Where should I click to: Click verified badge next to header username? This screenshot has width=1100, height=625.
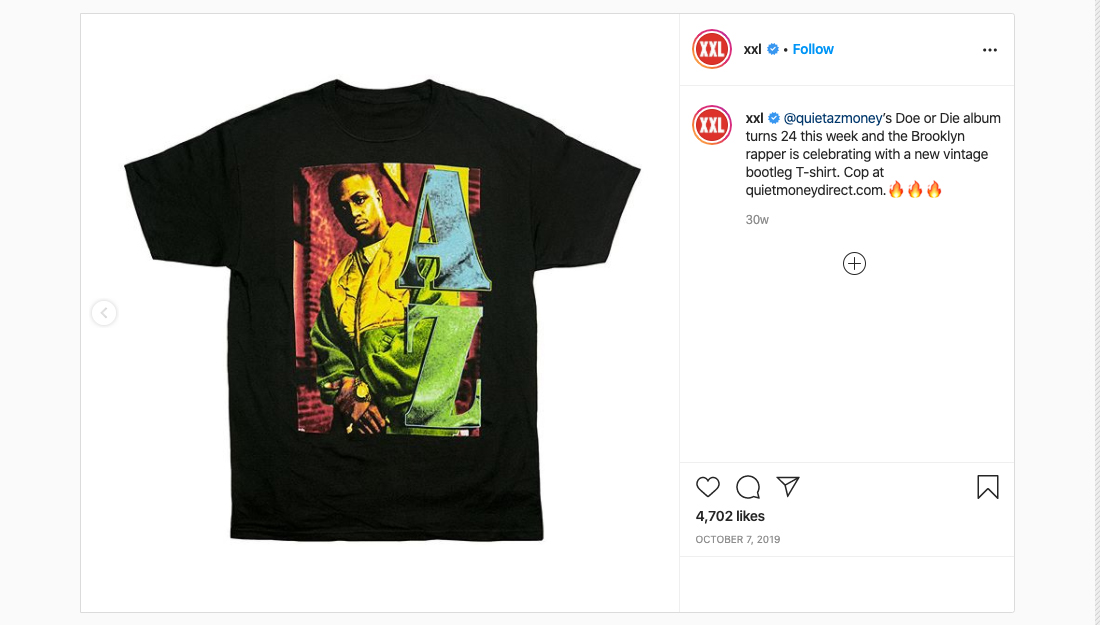click(x=772, y=49)
